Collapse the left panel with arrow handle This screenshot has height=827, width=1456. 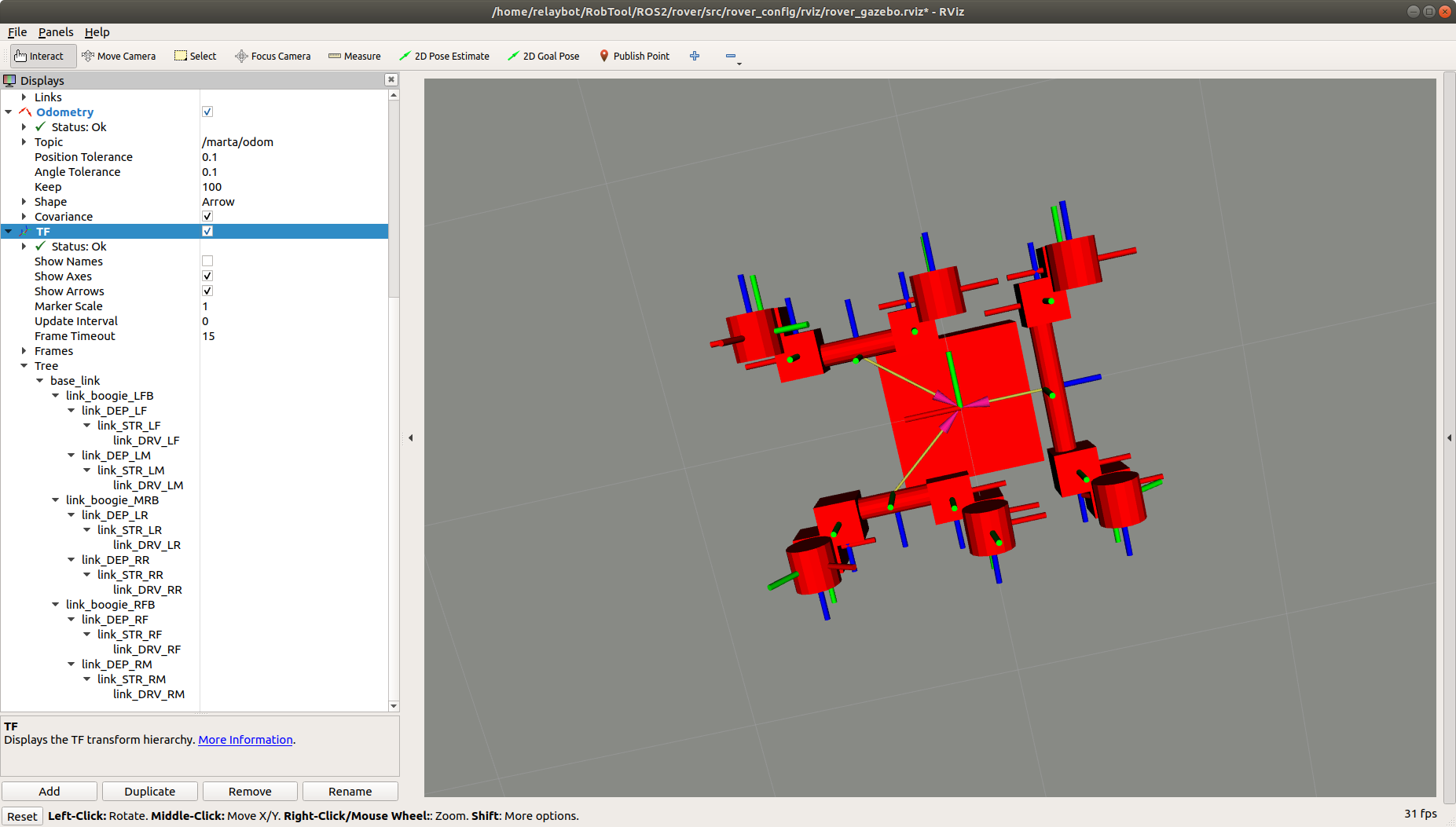pos(410,437)
